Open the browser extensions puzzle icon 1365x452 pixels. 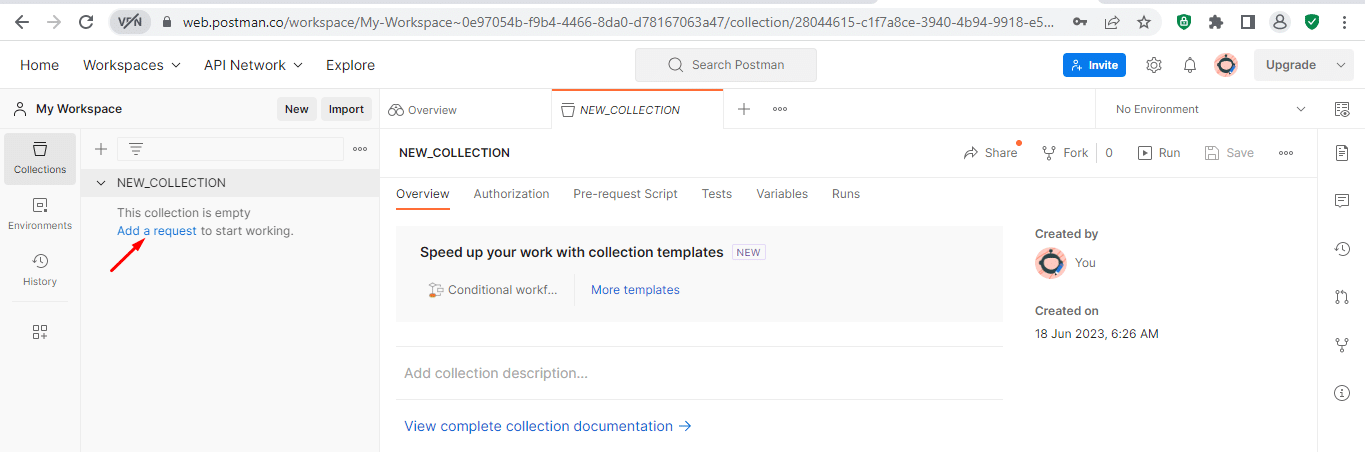pos(1216,21)
